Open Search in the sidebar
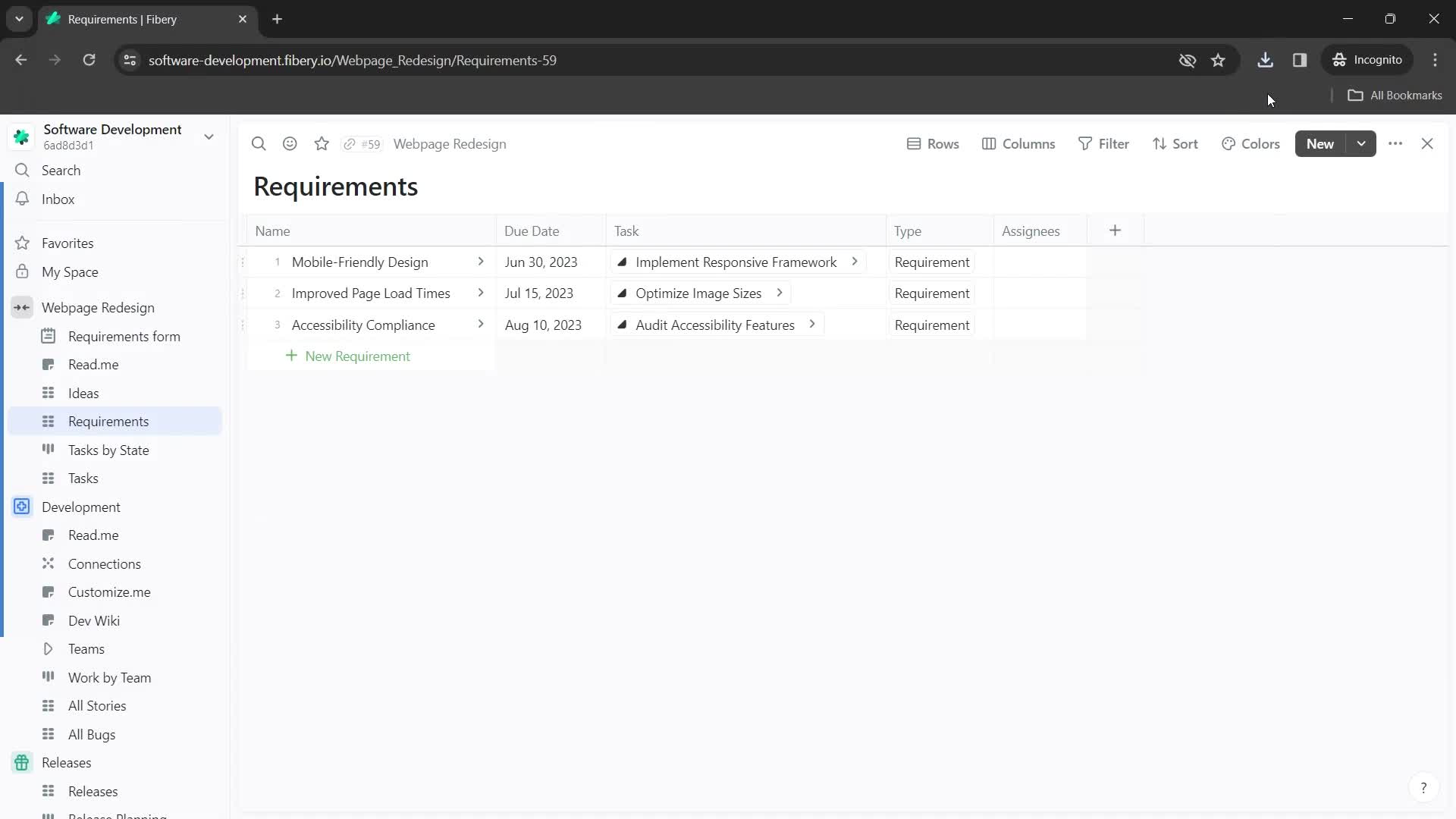The height and width of the screenshot is (819, 1456). coord(115,171)
